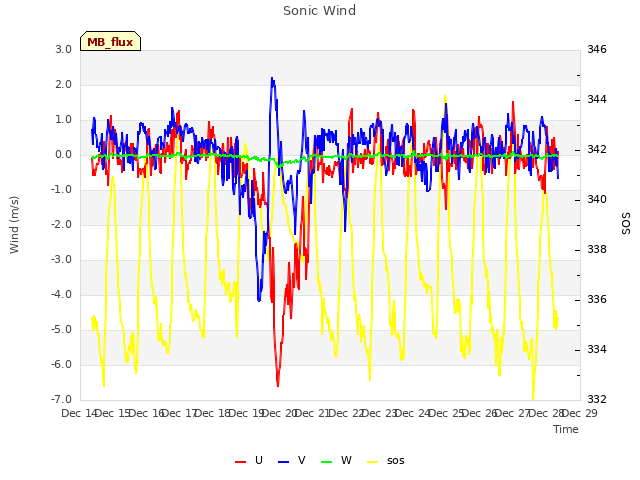The height and width of the screenshot is (480, 640).
Task: Click the 332 right axis value
Action: [x=597, y=400]
